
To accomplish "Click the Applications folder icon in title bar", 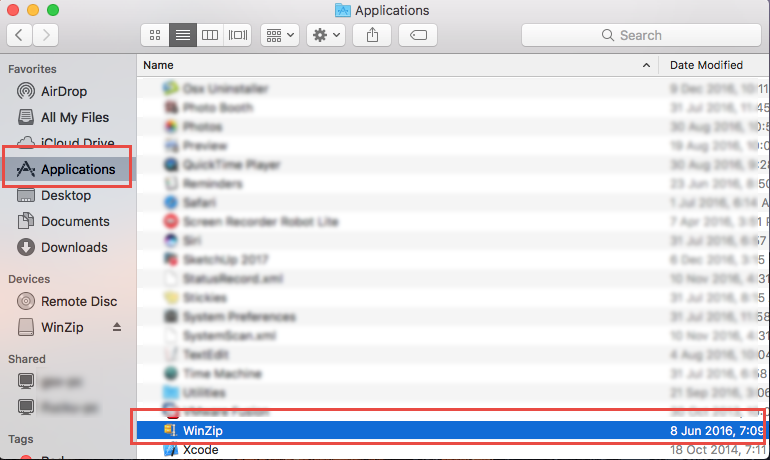I will click(342, 10).
